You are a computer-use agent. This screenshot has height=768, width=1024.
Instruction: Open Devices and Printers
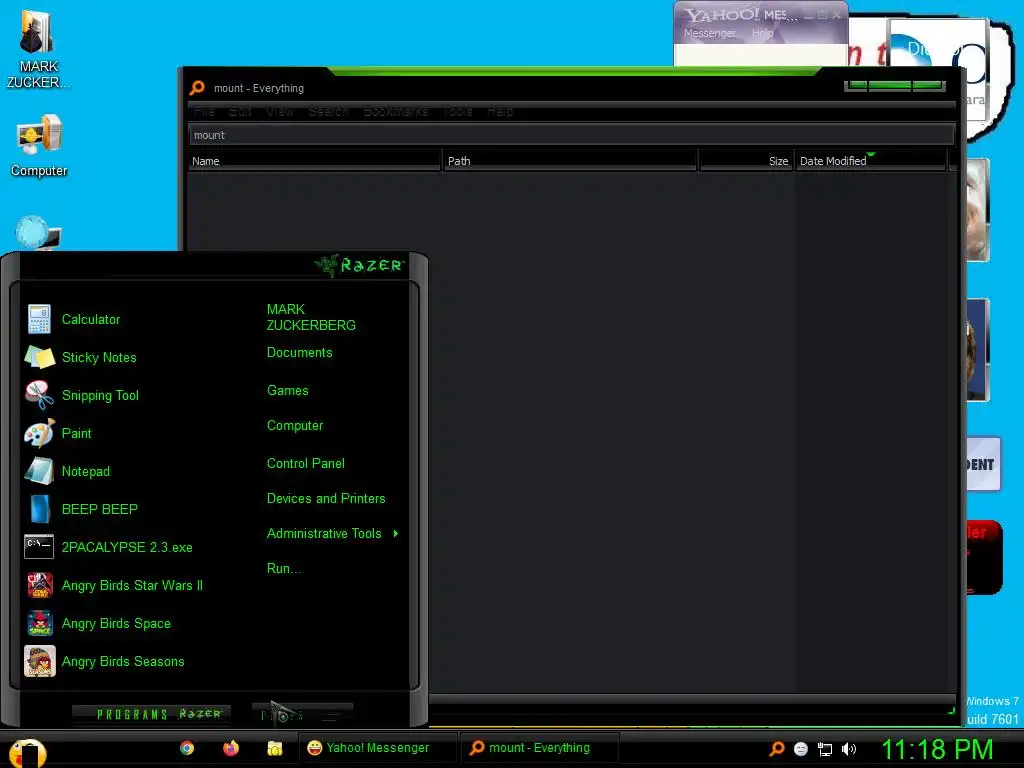click(326, 499)
